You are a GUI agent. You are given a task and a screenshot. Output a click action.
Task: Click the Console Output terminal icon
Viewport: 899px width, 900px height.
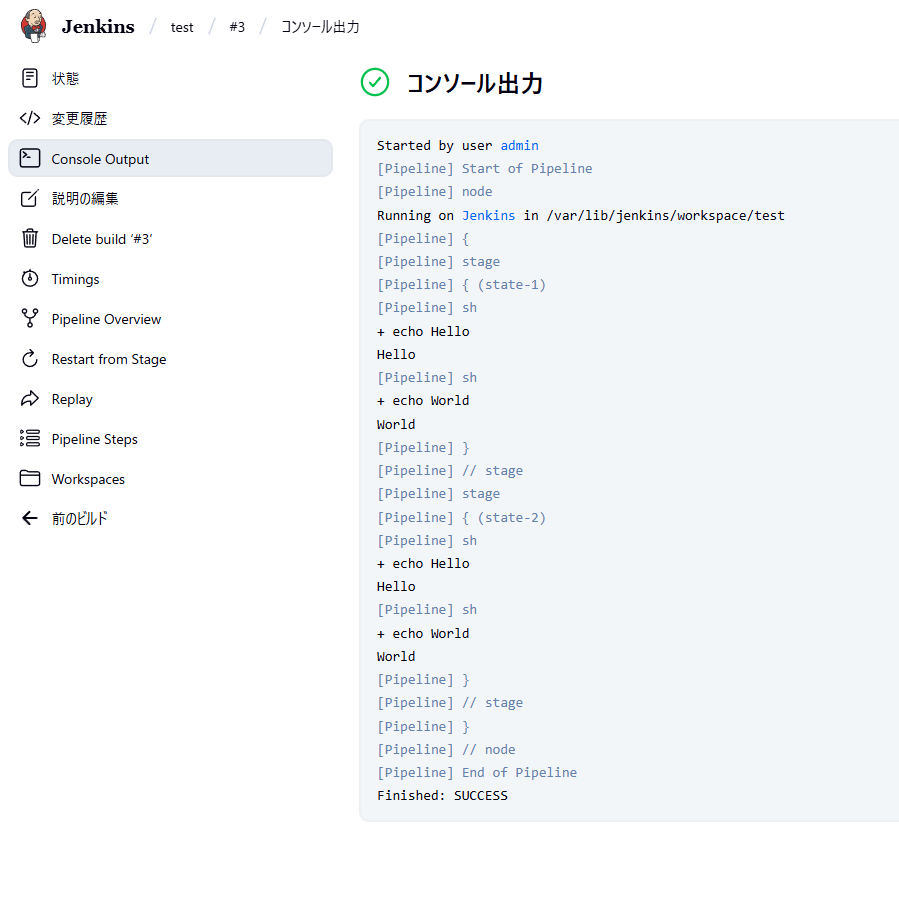(x=30, y=158)
